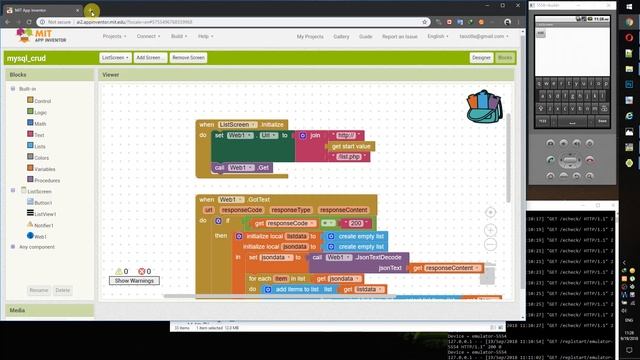Screen dimensions: 640x360
Task: Collapse the Built-in blocks tree
Action: pos(13,89)
